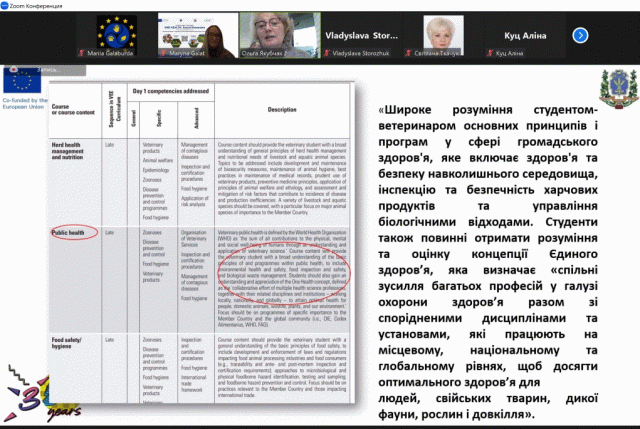The height and width of the screenshot is (429, 640).
Task: Select Maryna Galat's video thumbnail
Action: [x=198, y=35]
